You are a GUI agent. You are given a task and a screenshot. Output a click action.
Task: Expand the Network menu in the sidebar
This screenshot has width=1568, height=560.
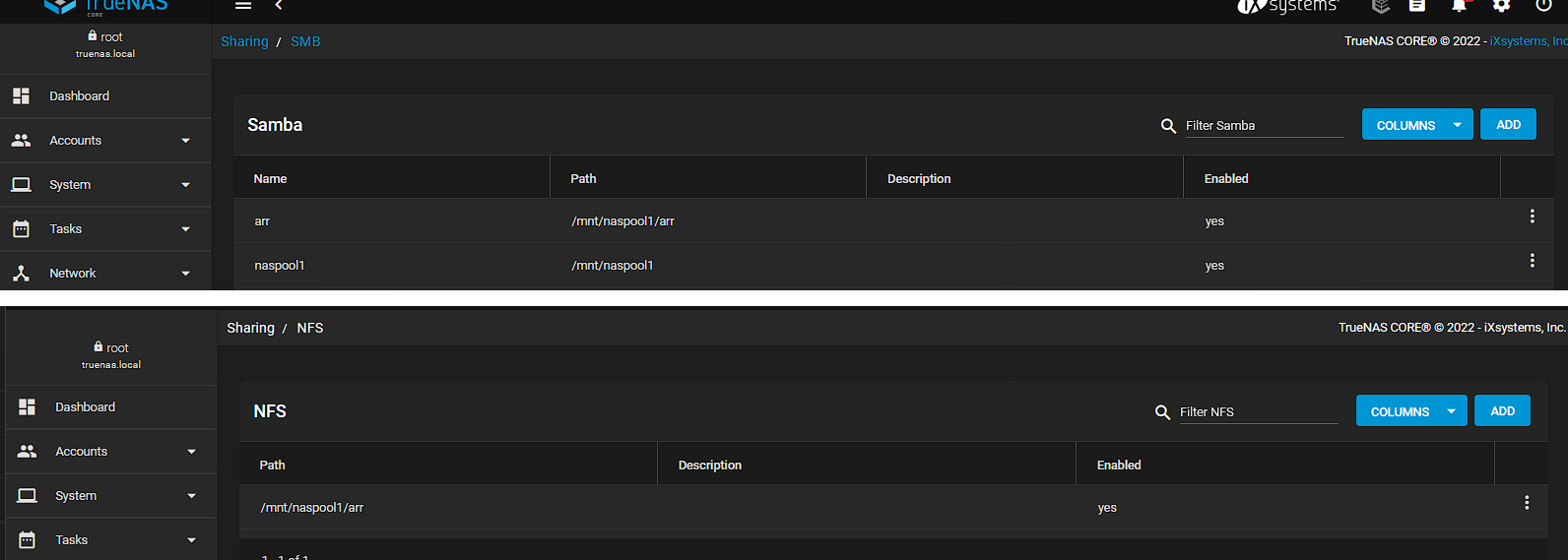pos(105,274)
